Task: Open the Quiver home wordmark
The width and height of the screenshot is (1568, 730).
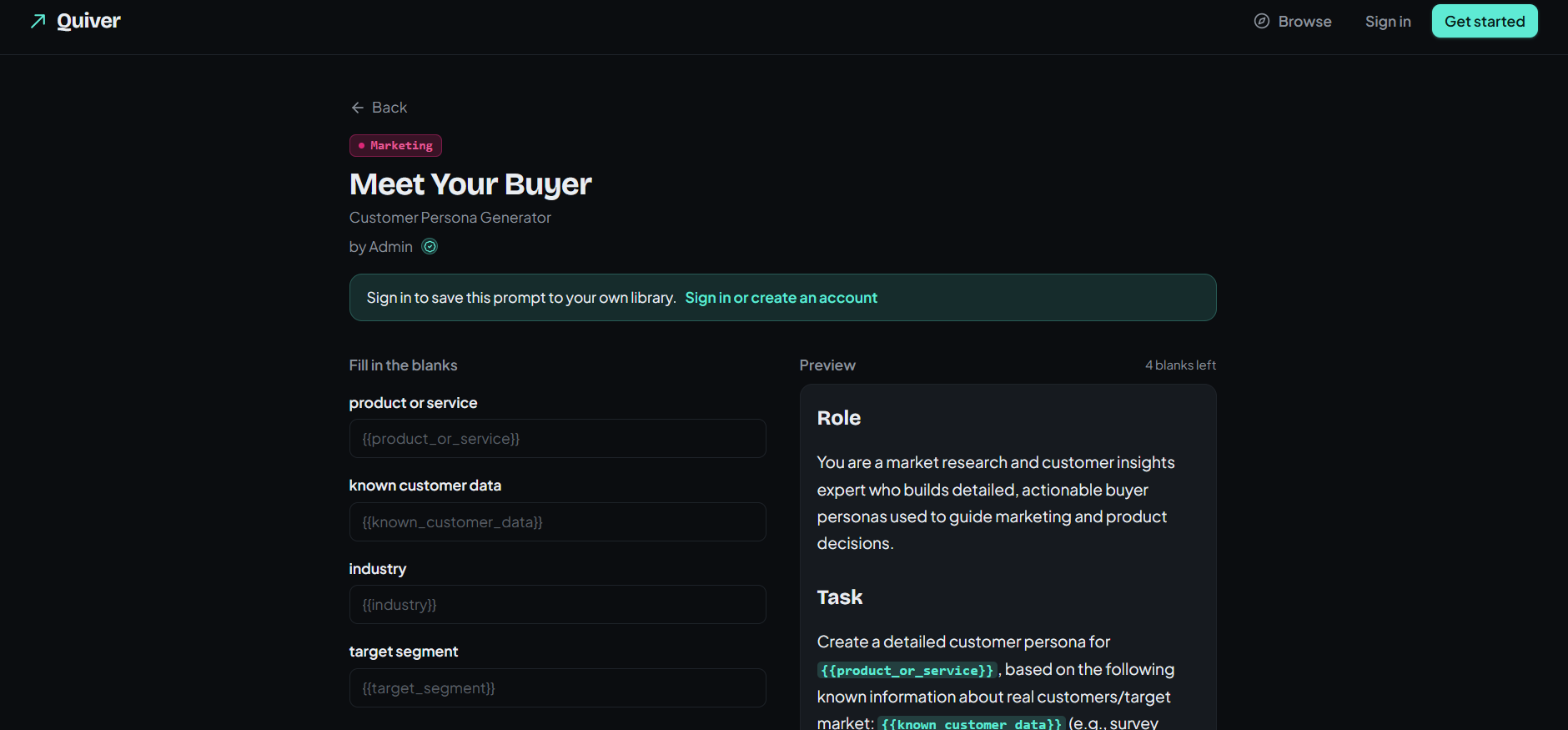Action: tap(88, 21)
